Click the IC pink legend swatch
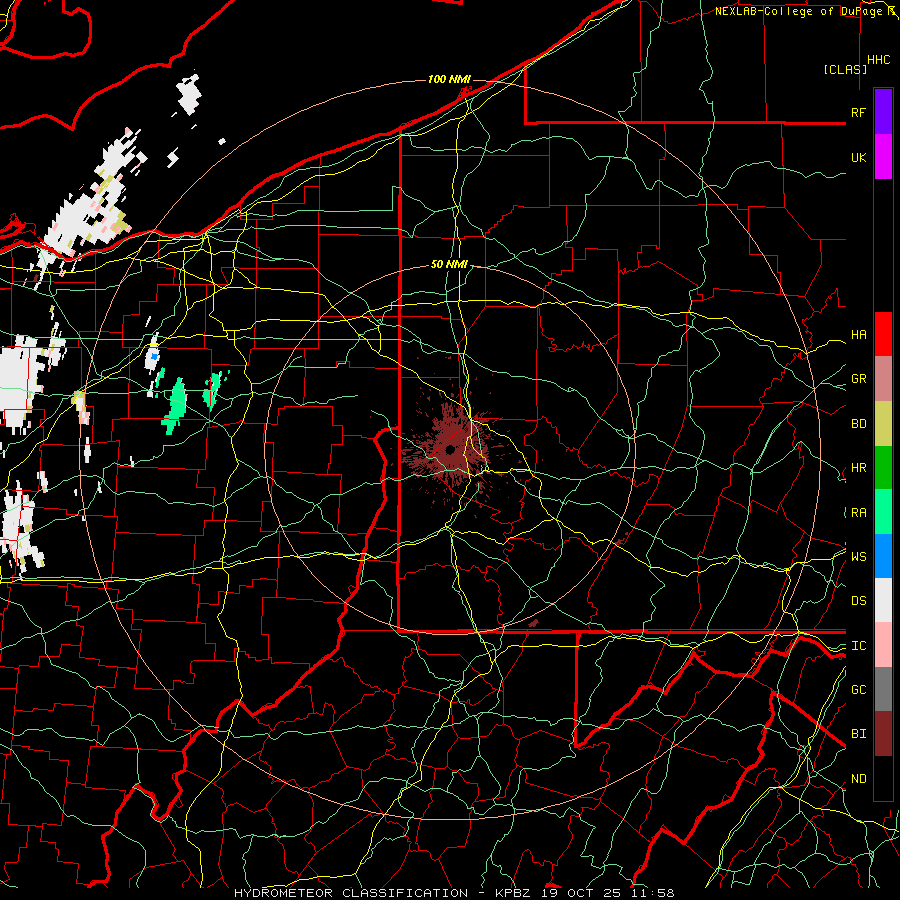The height and width of the screenshot is (900, 900). (883, 645)
